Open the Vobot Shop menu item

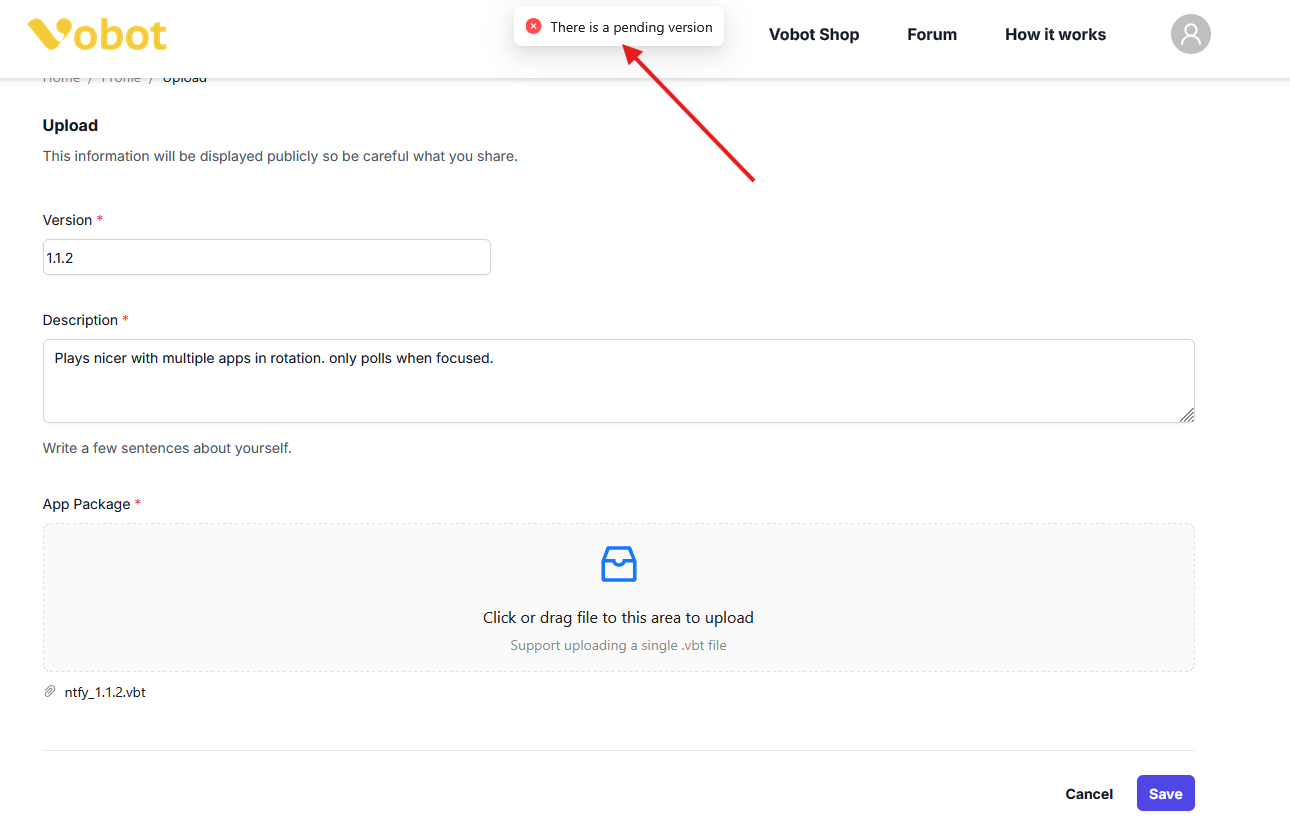click(x=814, y=34)
